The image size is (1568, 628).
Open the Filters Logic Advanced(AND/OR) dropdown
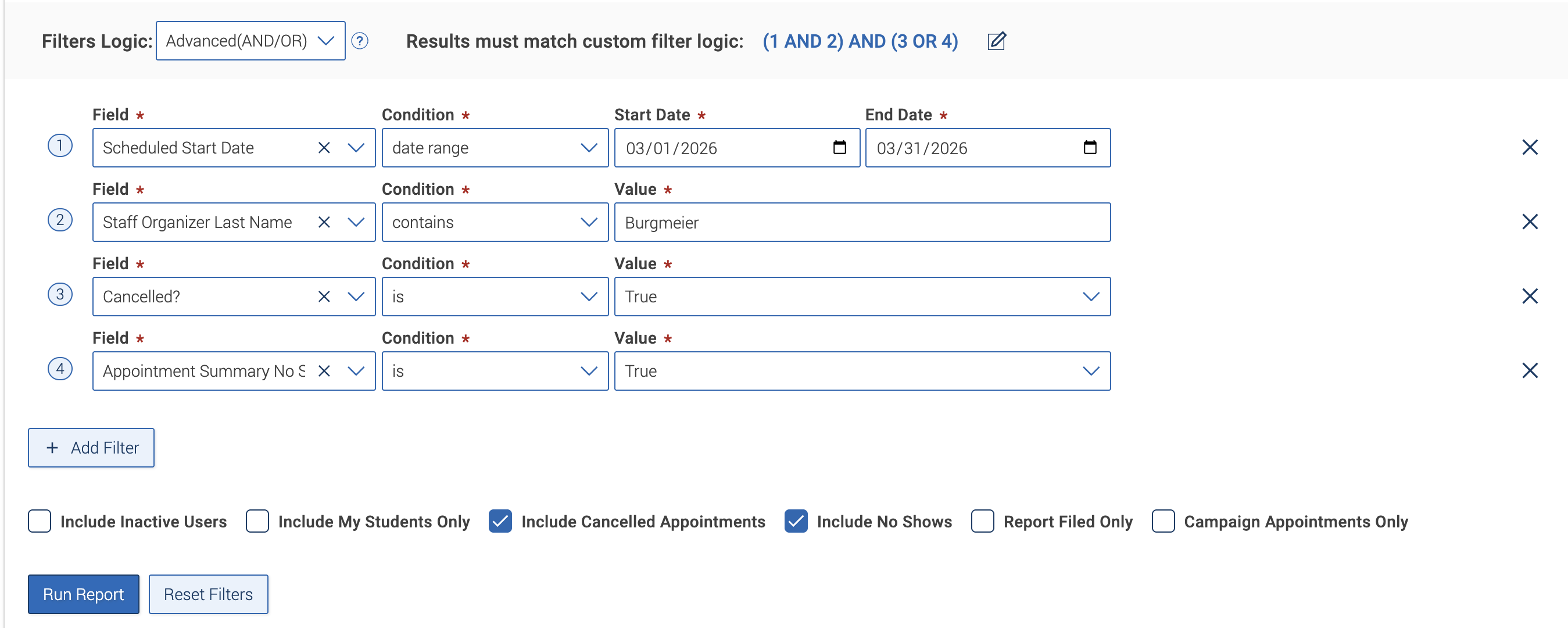(x=251, y=41)
